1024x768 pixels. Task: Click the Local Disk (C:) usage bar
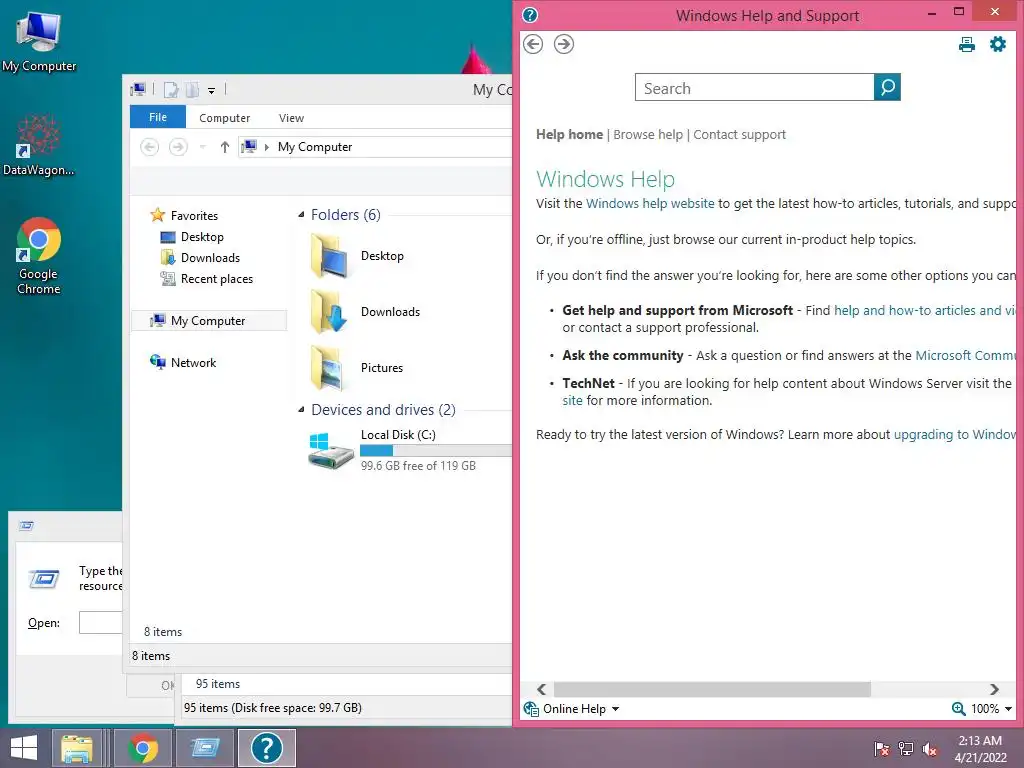[436, 450]
